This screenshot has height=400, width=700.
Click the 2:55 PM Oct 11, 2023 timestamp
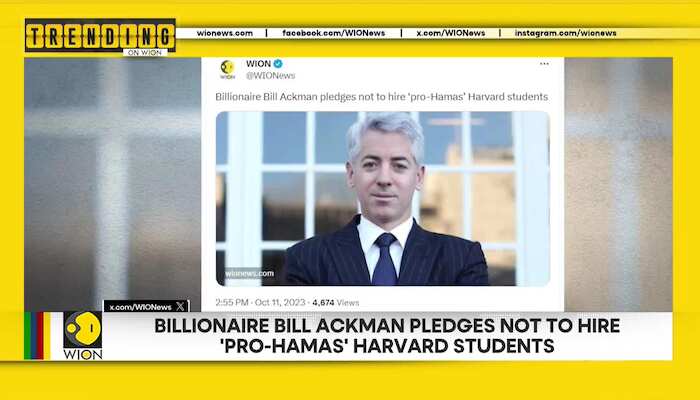[x=260, y=303]
